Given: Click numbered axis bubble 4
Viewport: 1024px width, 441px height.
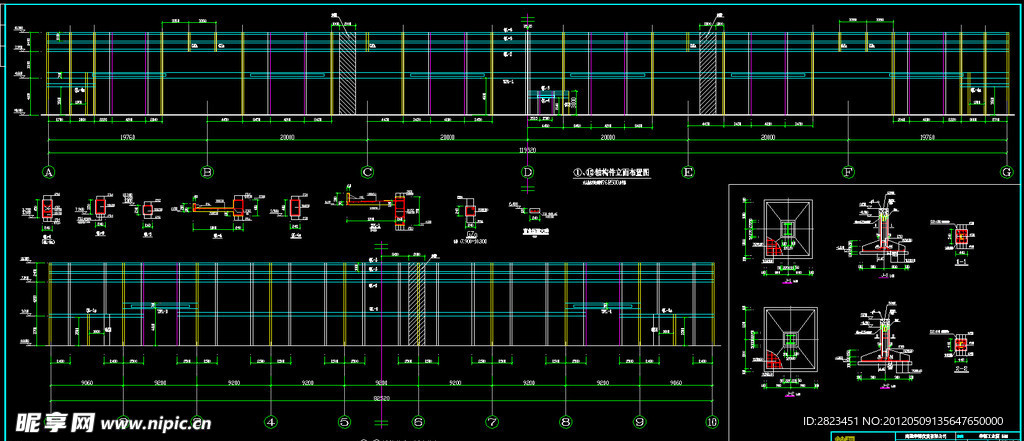Looking at the screenshot, I should [270, 423].
